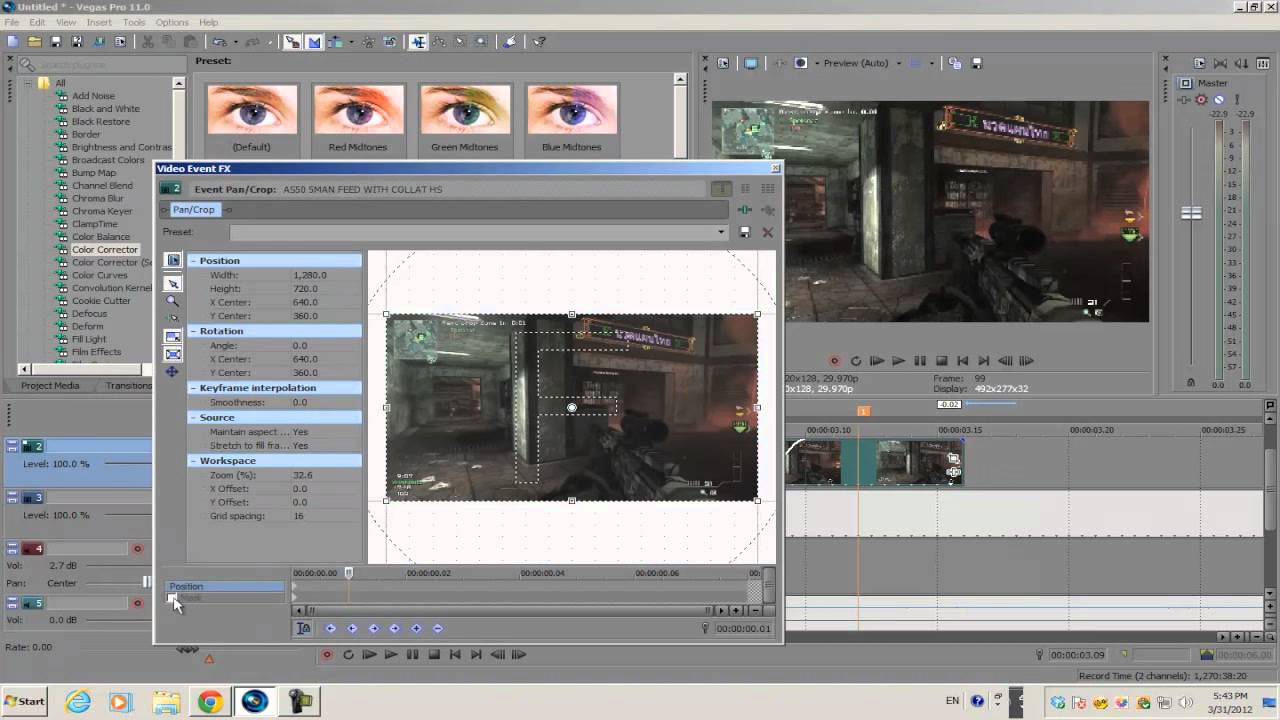Select Color Corrector in the effects list

pos(105,249)
